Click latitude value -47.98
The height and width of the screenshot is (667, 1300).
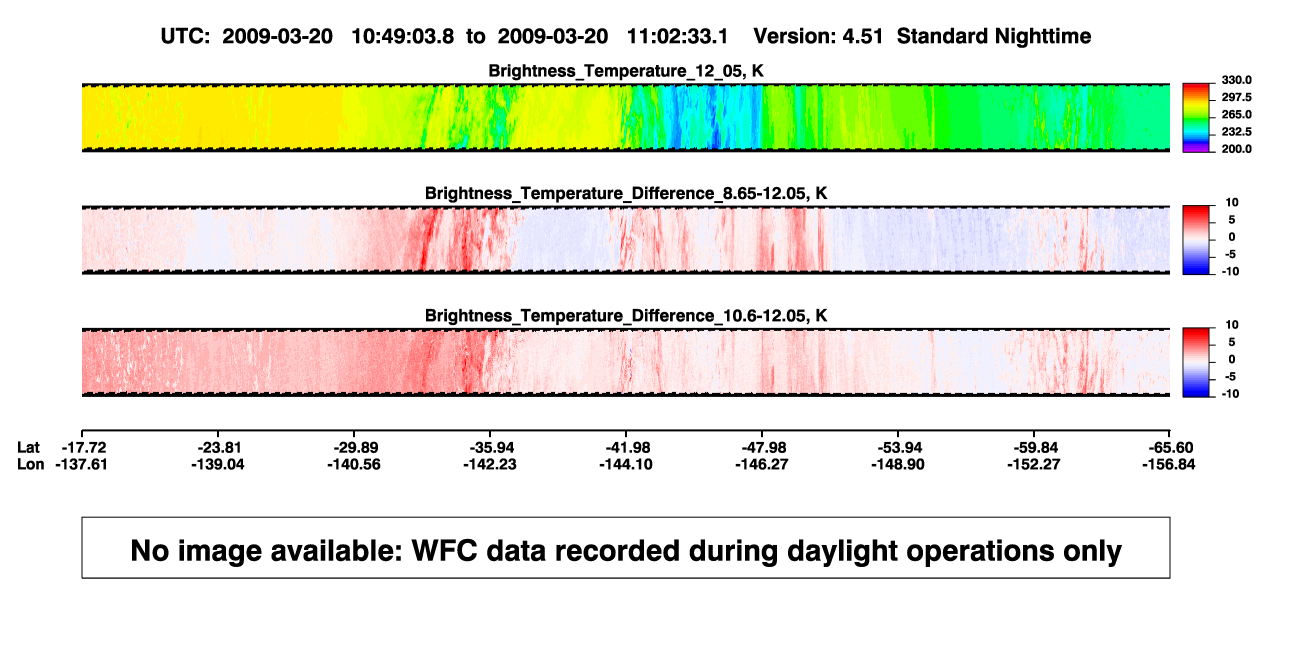(762, 447)
